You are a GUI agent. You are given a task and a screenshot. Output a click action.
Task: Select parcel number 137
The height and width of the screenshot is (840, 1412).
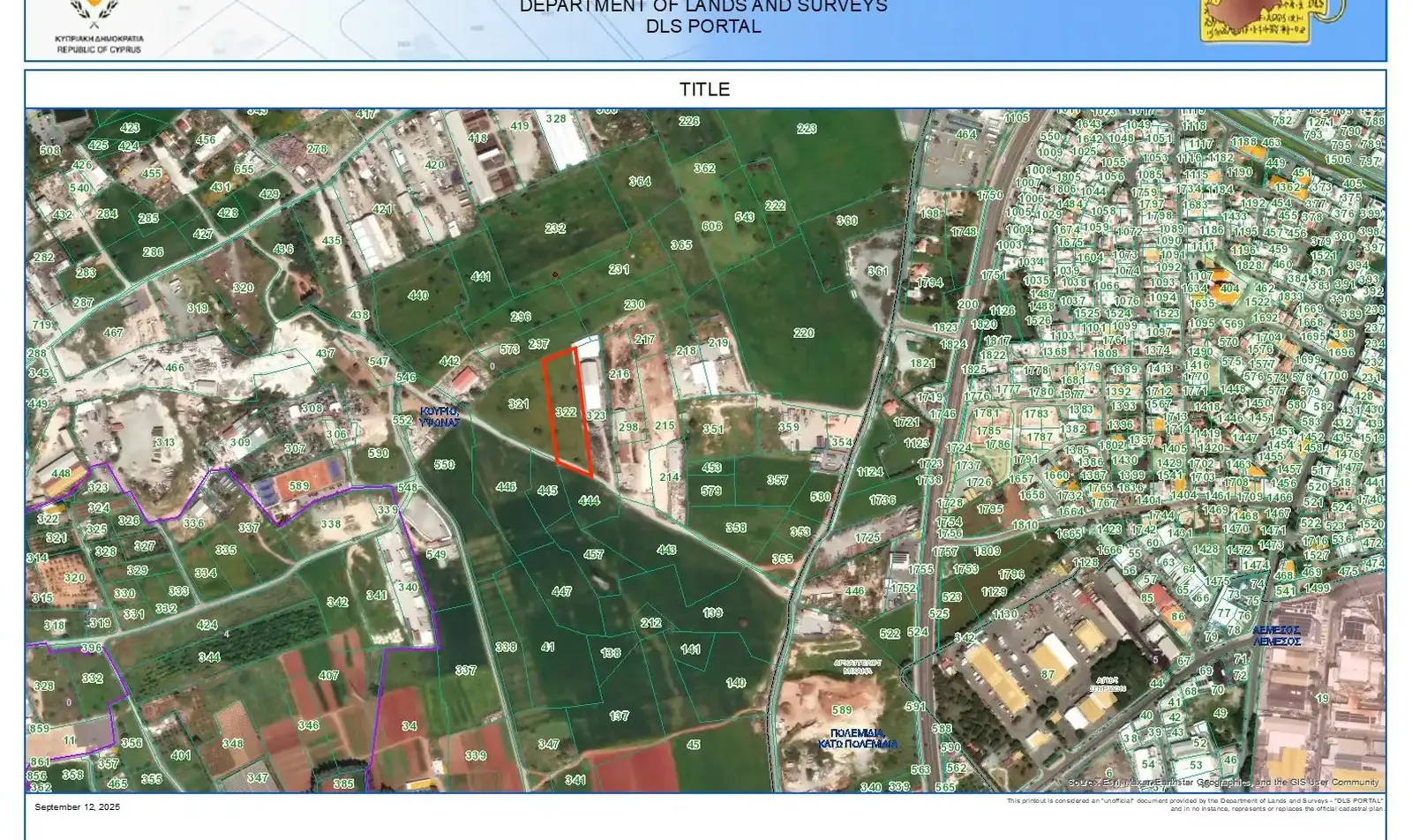pos(619,716)
